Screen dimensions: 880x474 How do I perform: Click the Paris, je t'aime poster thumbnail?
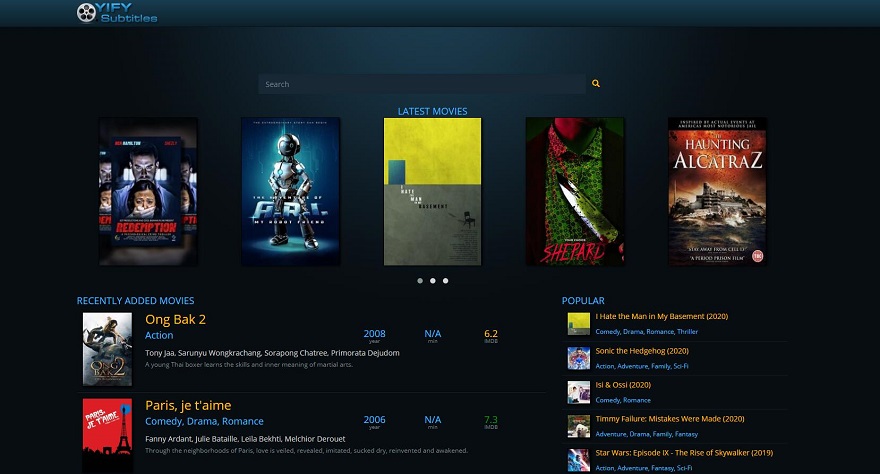[x=107, y=435]
